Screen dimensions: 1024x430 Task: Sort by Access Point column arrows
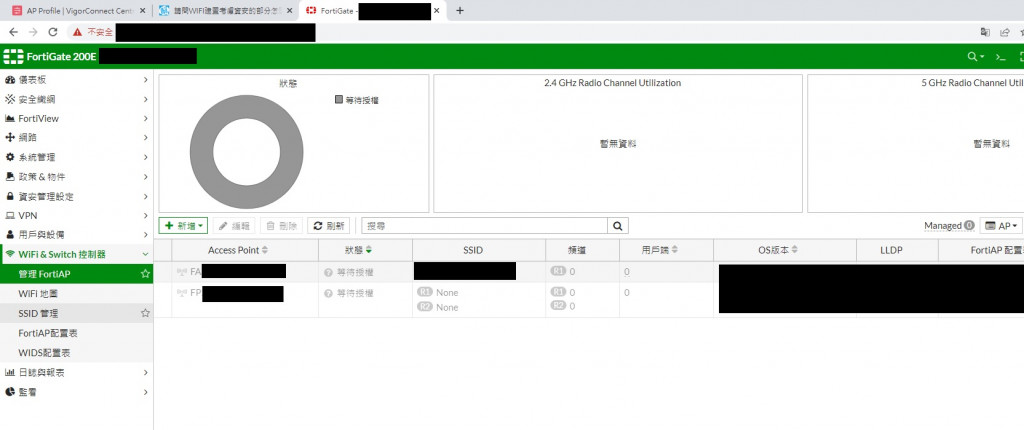pos(264,250)
